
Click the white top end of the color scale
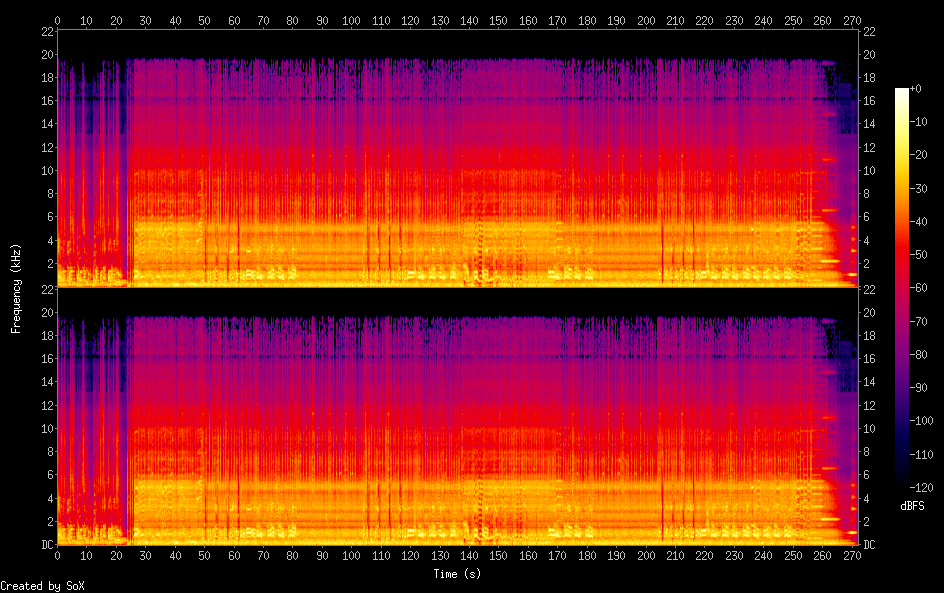point(902,92)
